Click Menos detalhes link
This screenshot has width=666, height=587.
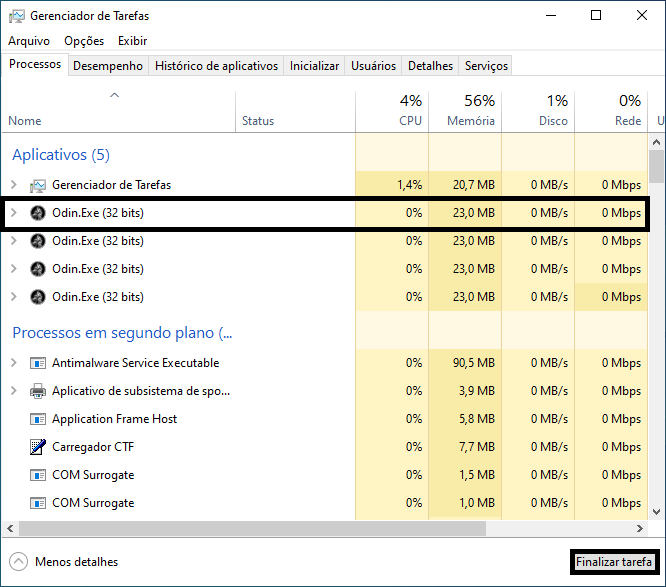pos(76,562)
